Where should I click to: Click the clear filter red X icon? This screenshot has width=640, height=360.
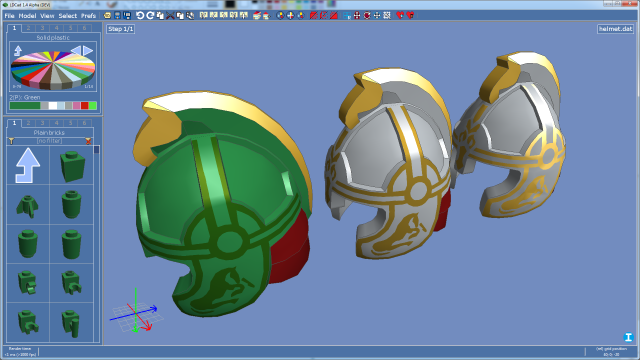(88, 141)
